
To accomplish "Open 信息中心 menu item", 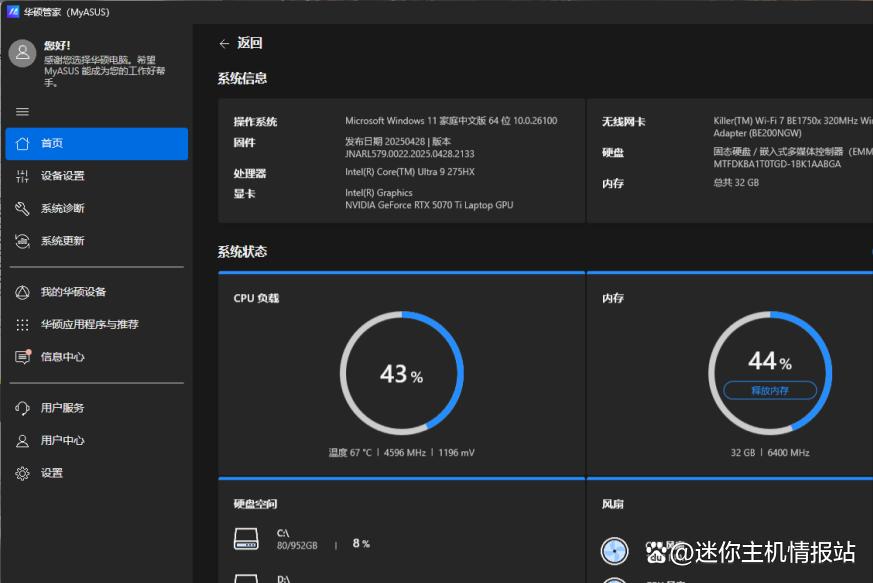I will [97, 357].
